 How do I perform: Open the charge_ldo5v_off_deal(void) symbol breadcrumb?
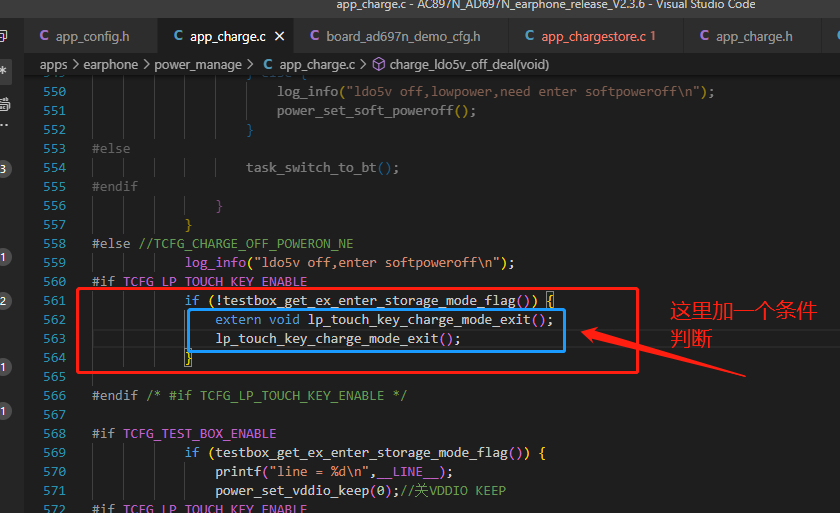coord(469,65)
